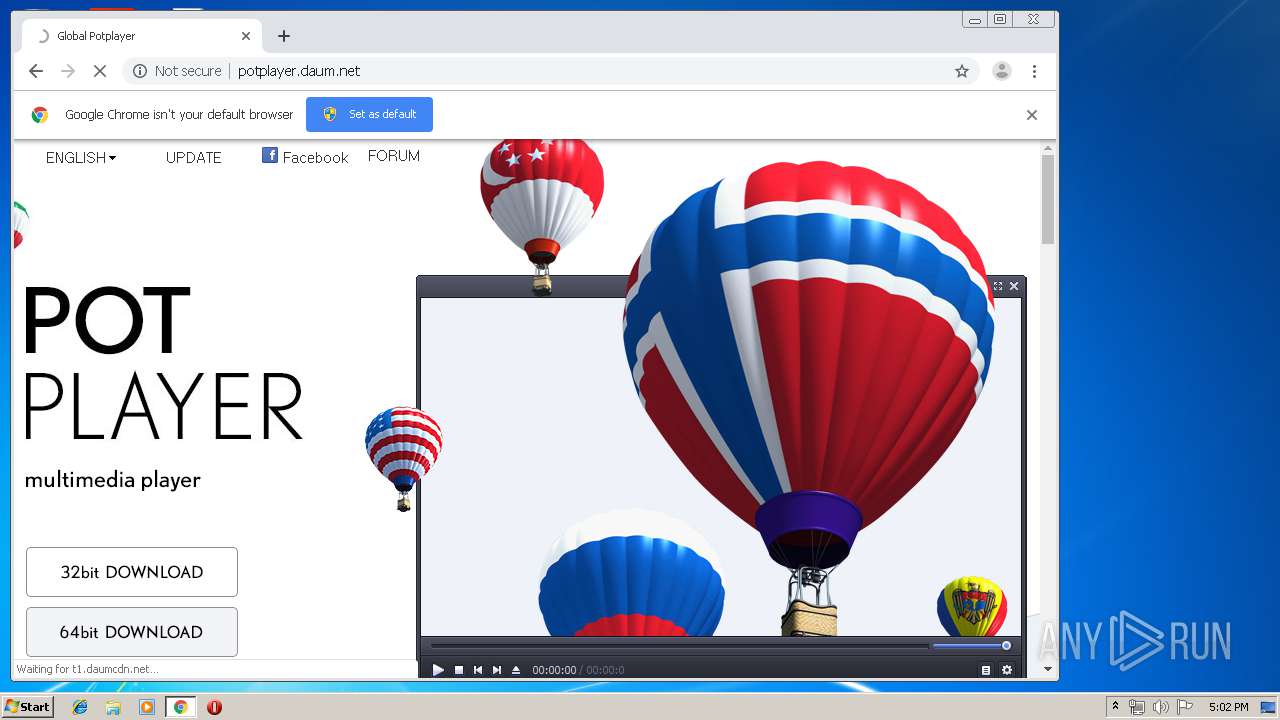Open the Action Center flag icon

(1185, 707)
